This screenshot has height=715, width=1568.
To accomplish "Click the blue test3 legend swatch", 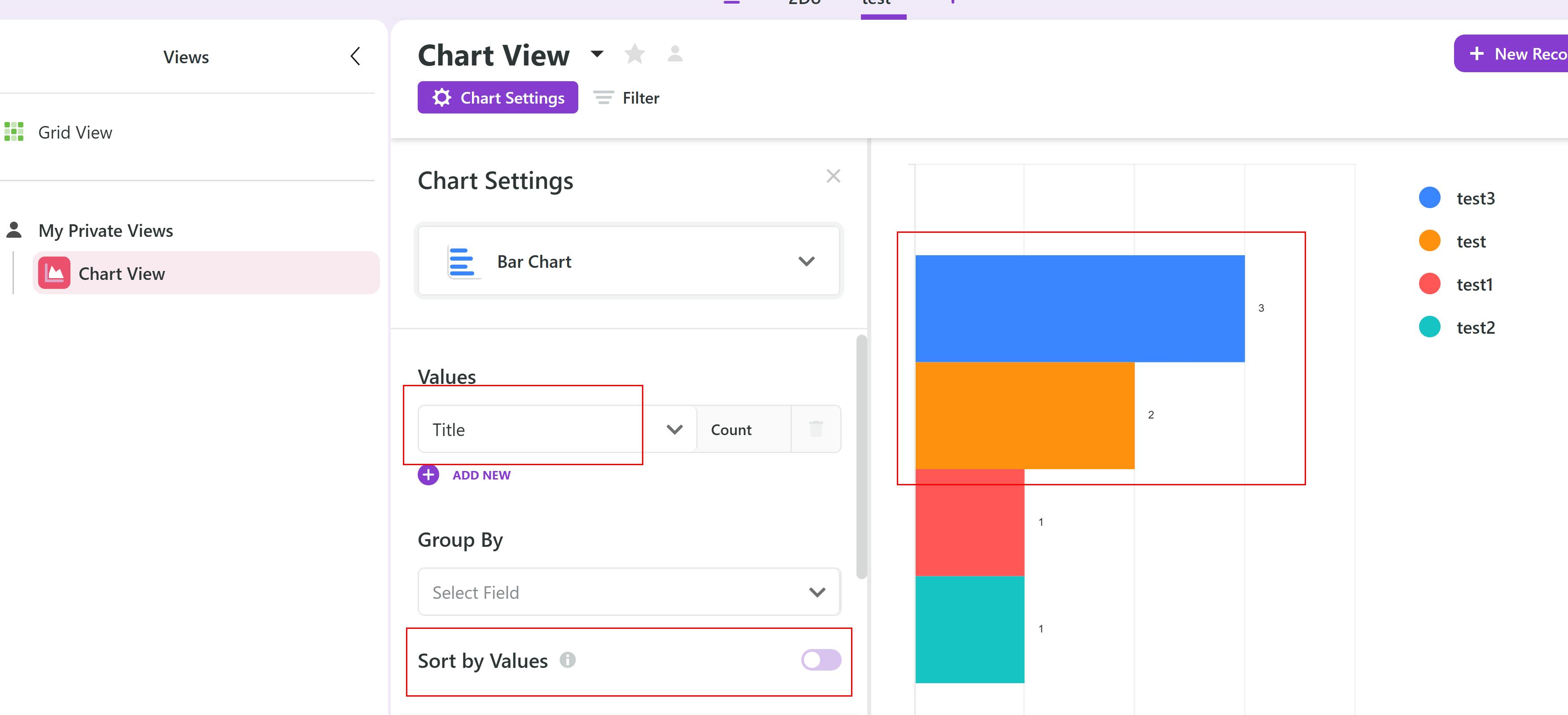I will tap(1429, 198).
